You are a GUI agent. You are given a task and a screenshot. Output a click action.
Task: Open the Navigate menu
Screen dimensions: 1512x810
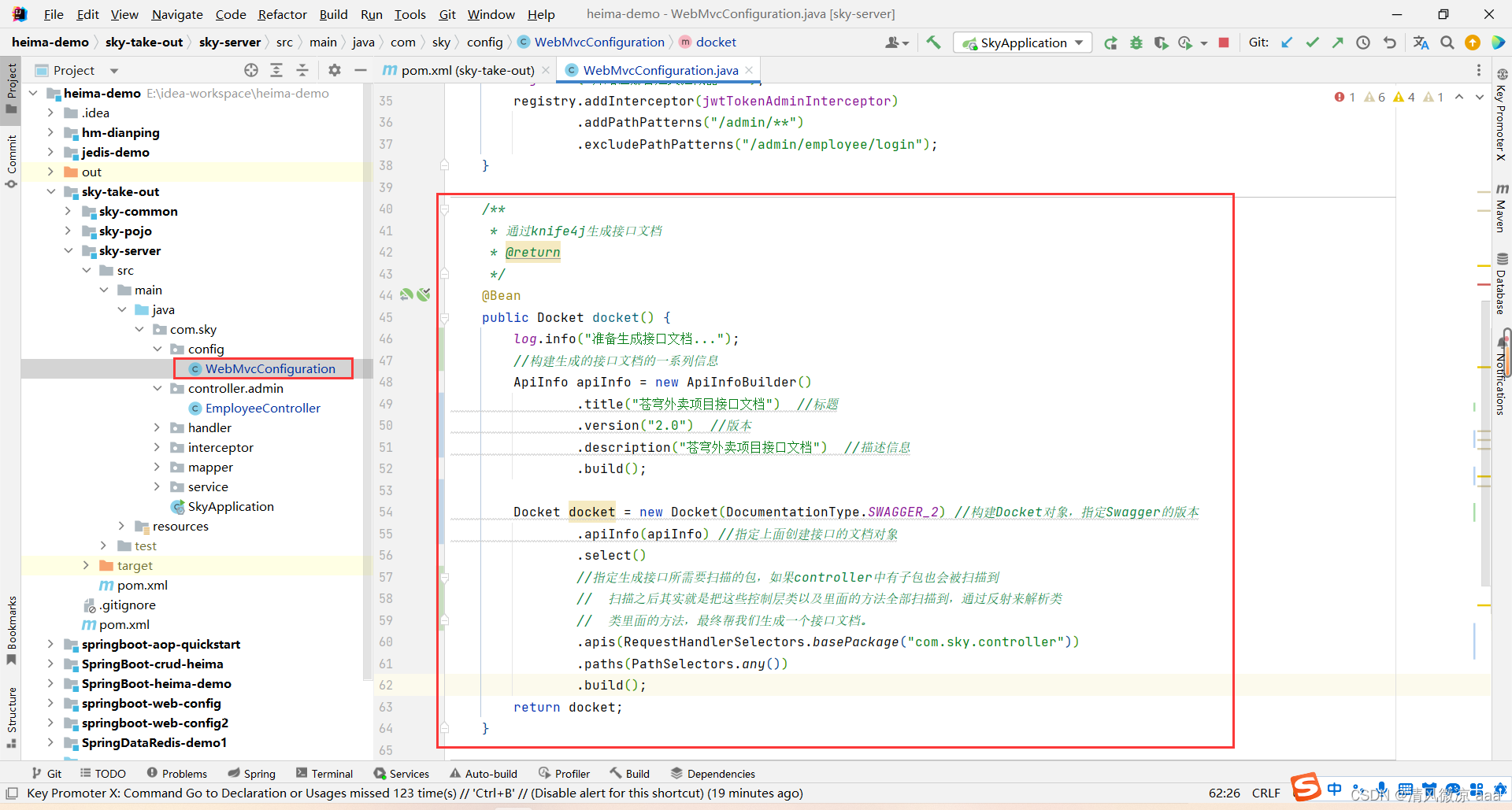coord(177,14)
